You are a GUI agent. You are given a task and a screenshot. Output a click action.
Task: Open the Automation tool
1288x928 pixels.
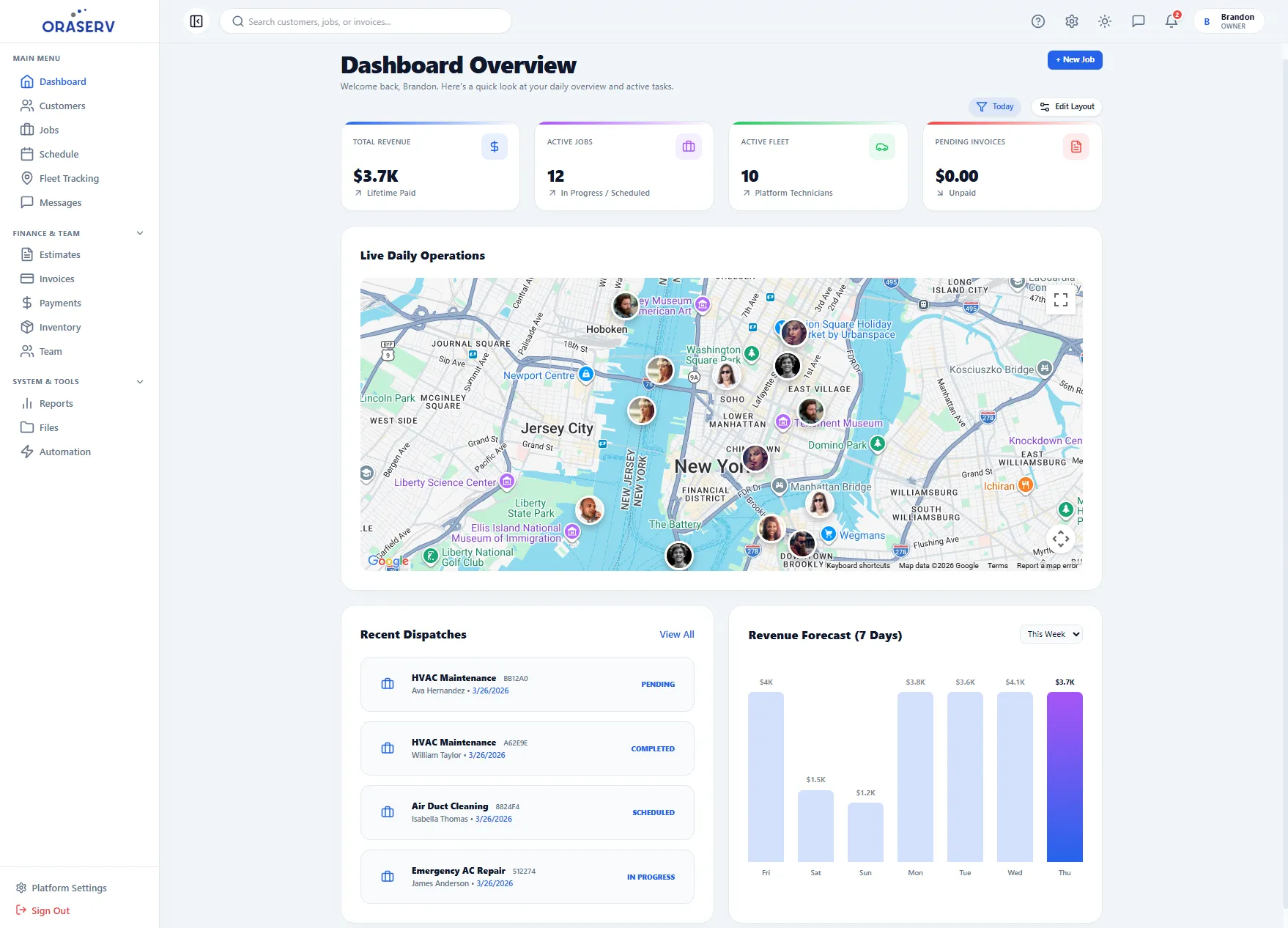[x=64, y=452]
